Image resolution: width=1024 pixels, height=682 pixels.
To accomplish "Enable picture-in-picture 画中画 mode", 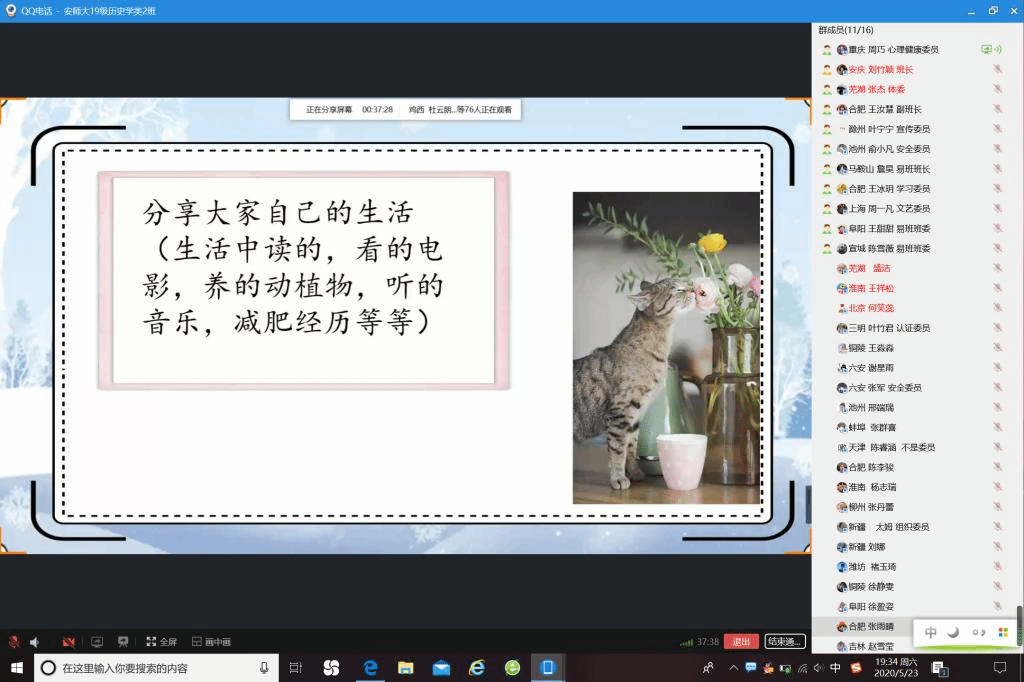I will pos(211,642).
